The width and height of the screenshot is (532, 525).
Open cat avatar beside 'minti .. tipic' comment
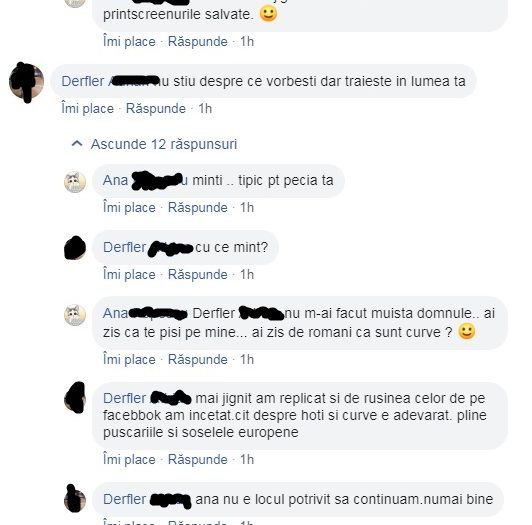(x=75, y=182)
